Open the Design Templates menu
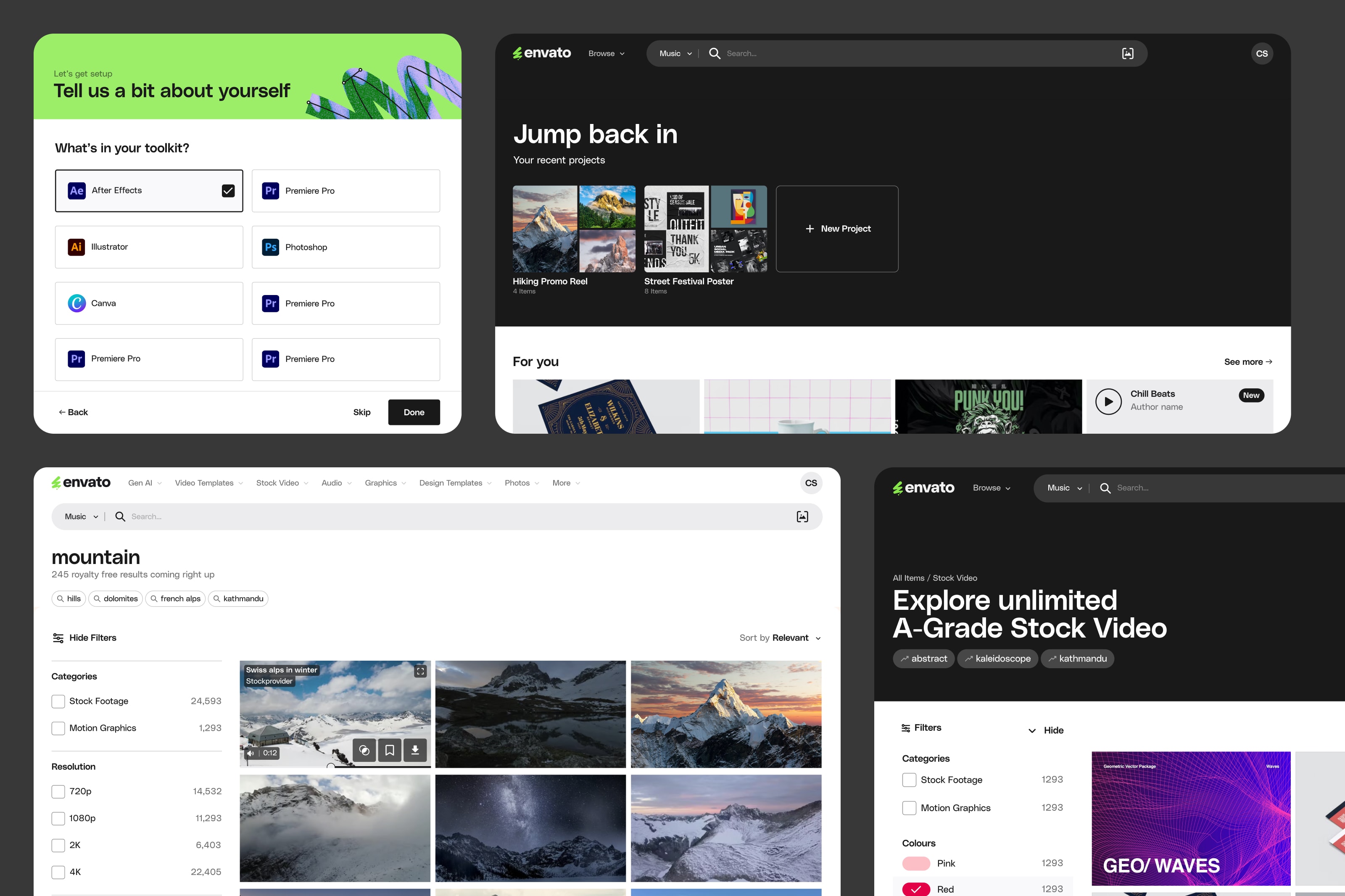Viewport: 1345px width, 896px height. 455,483
